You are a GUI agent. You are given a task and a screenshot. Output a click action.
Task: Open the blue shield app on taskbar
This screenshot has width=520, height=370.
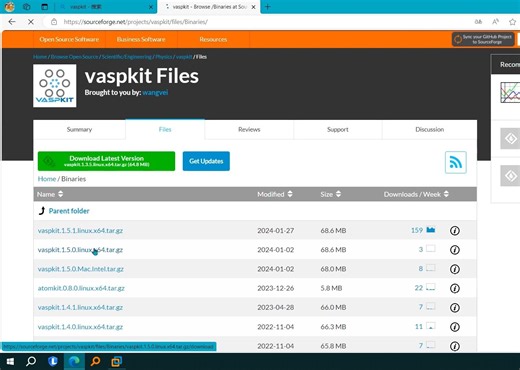53,361
